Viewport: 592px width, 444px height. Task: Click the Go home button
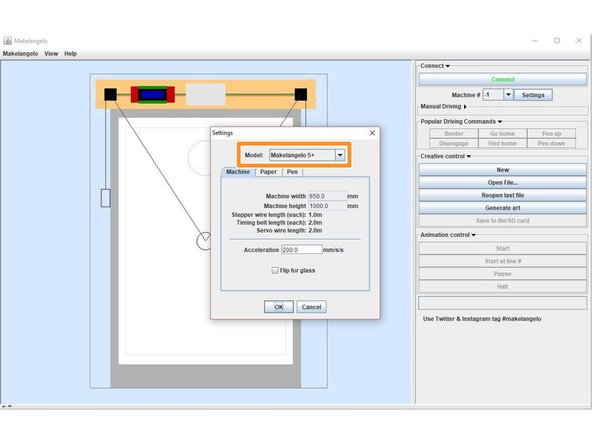[x=502, y=134]
